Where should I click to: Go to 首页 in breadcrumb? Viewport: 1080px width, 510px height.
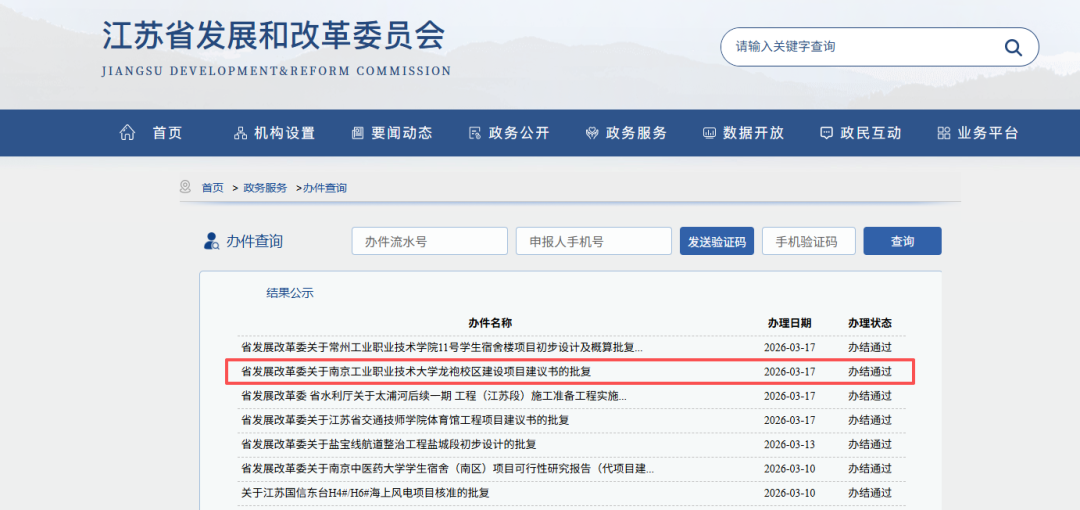pyautogui.click(x=212, y=187)
